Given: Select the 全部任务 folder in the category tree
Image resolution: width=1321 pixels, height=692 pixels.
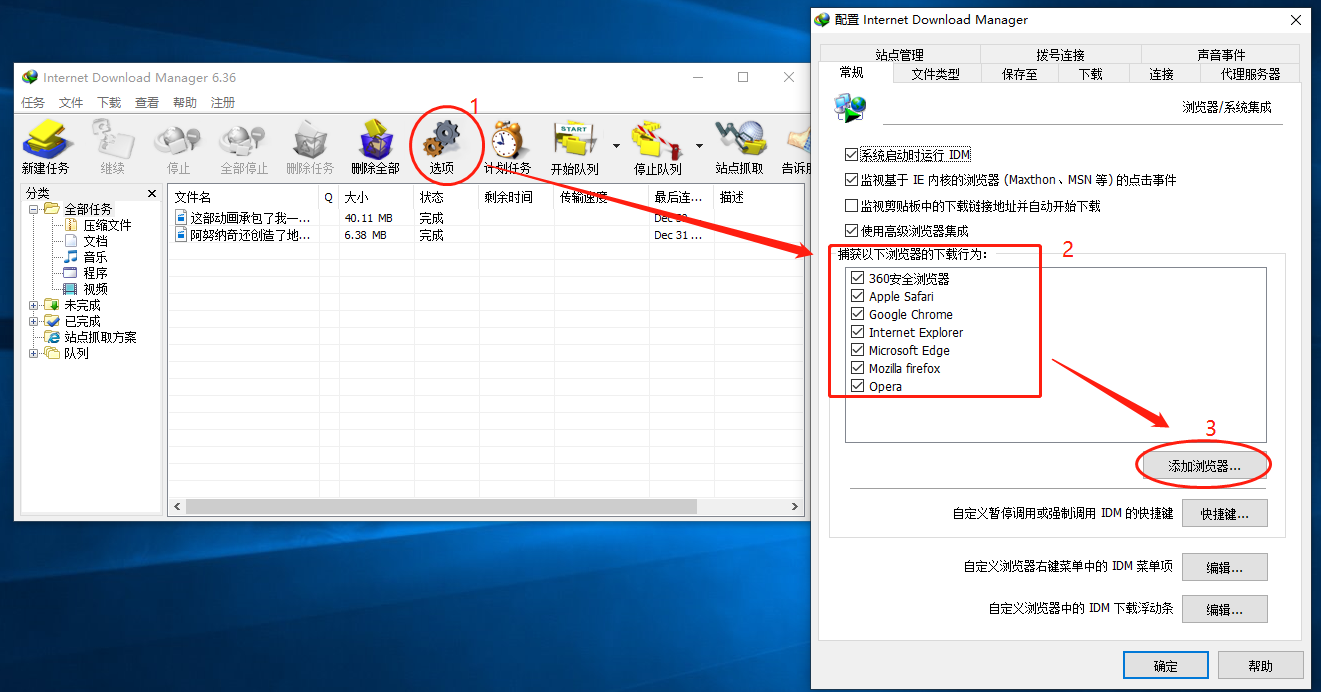Looking at the screenshot, I should [88, 209].
